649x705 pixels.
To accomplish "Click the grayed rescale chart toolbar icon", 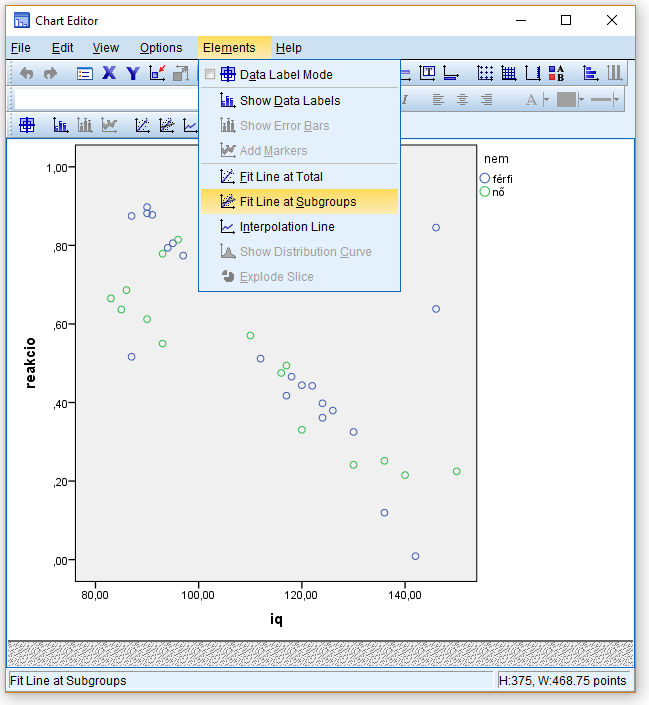I will click(181, 73).
